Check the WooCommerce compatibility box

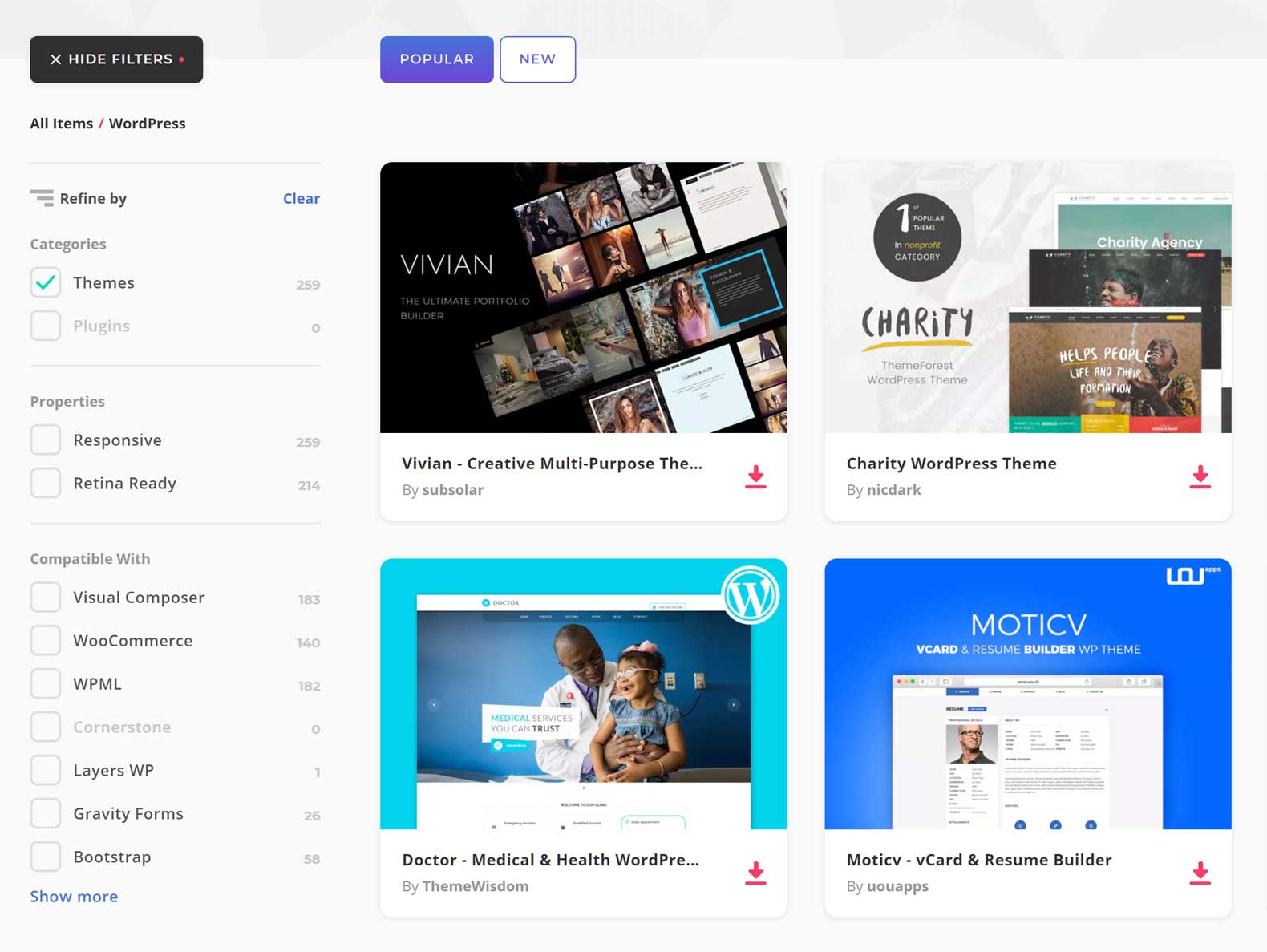[46, 640]
